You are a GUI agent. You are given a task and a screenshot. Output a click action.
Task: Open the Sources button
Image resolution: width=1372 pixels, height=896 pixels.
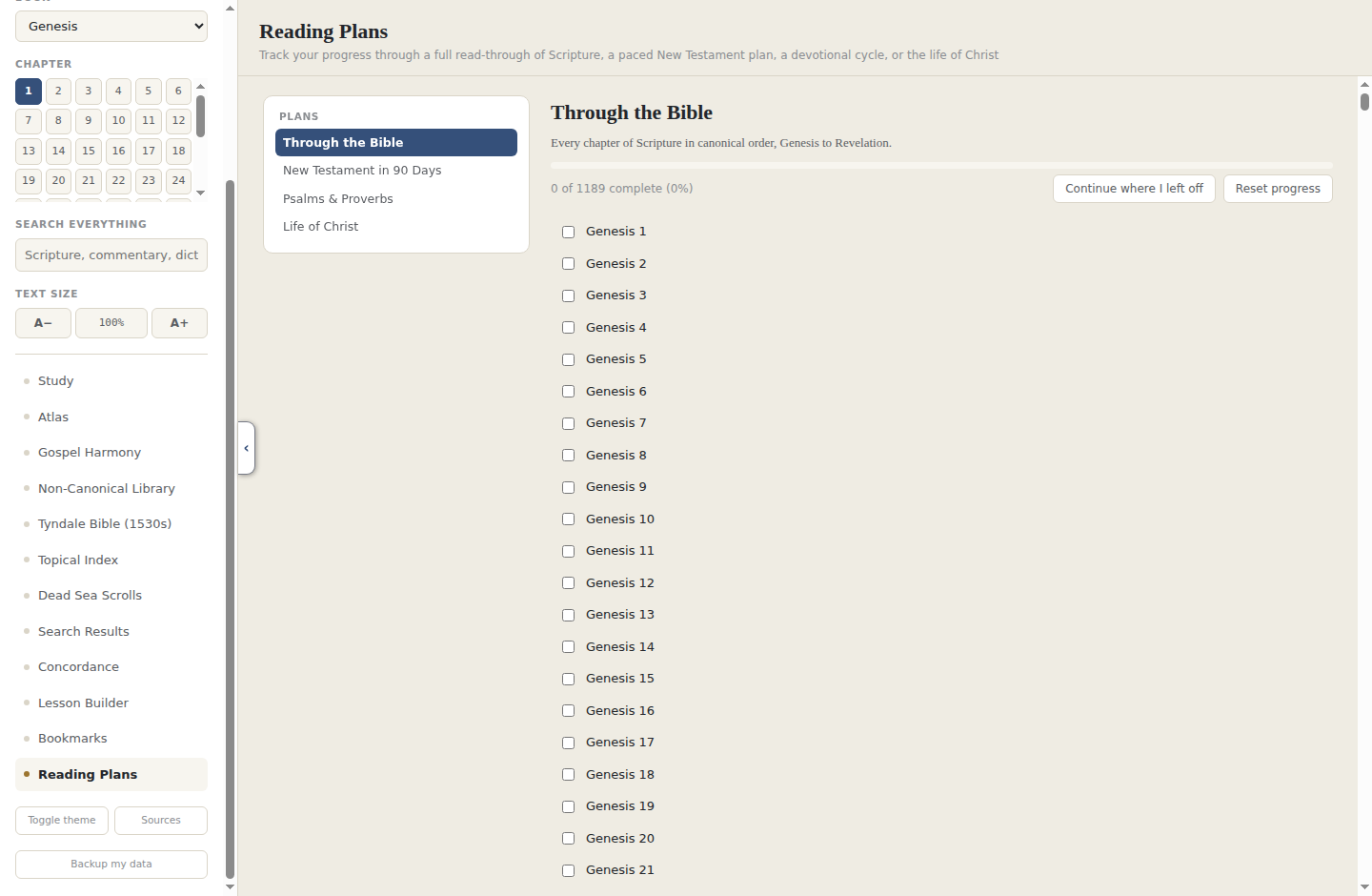[161, 821]
